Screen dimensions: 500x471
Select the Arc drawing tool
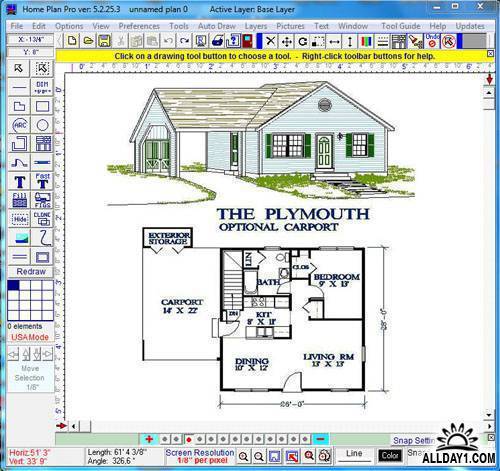(x=19, y=125)
